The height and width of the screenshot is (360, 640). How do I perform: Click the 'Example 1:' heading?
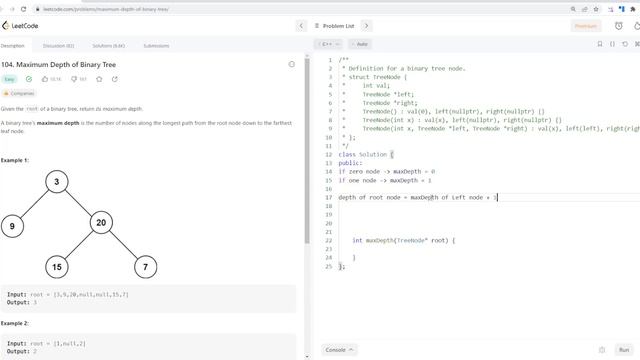tap(15, 160)
